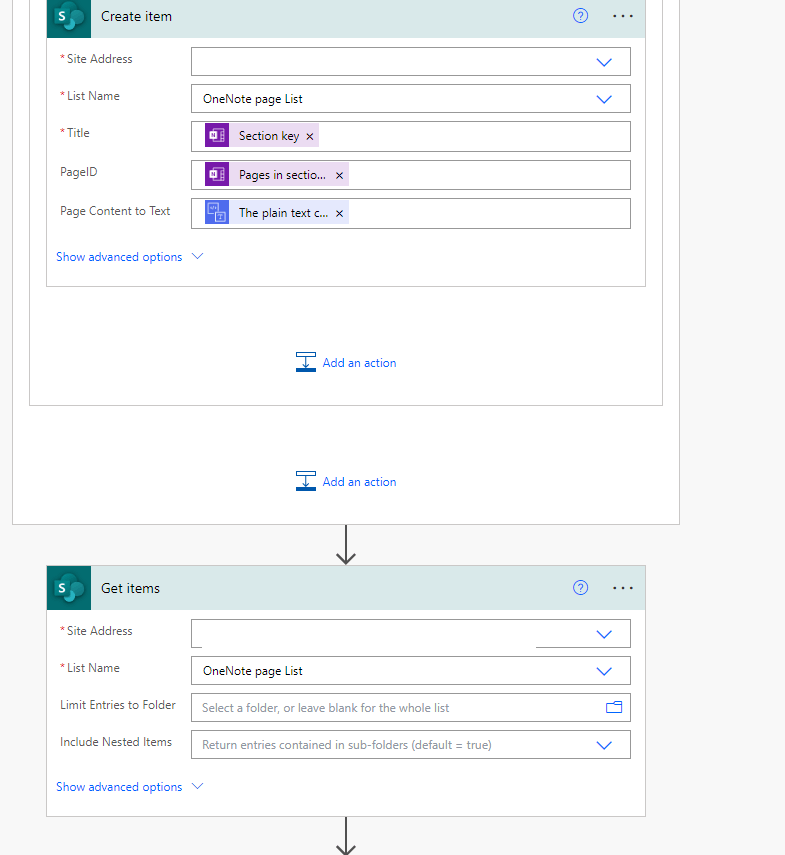Expand Show advanced options on Create item
Viewport: 785px width, 855px height.
coord(118,256)
